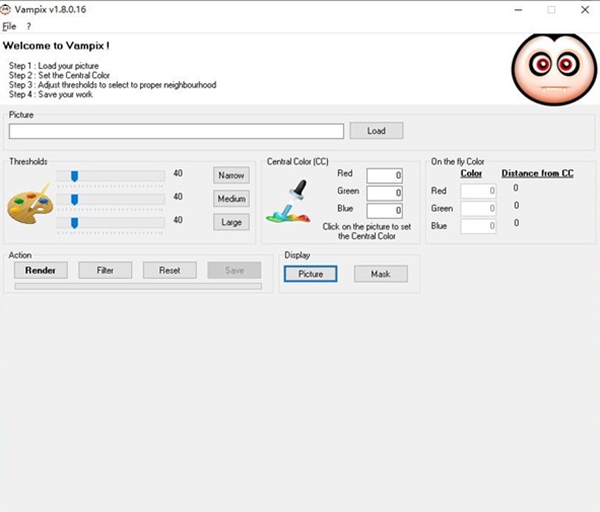Viewport: 600px width, 512px height.
Task: Click the Render button
Action: (x=41, y=270)
